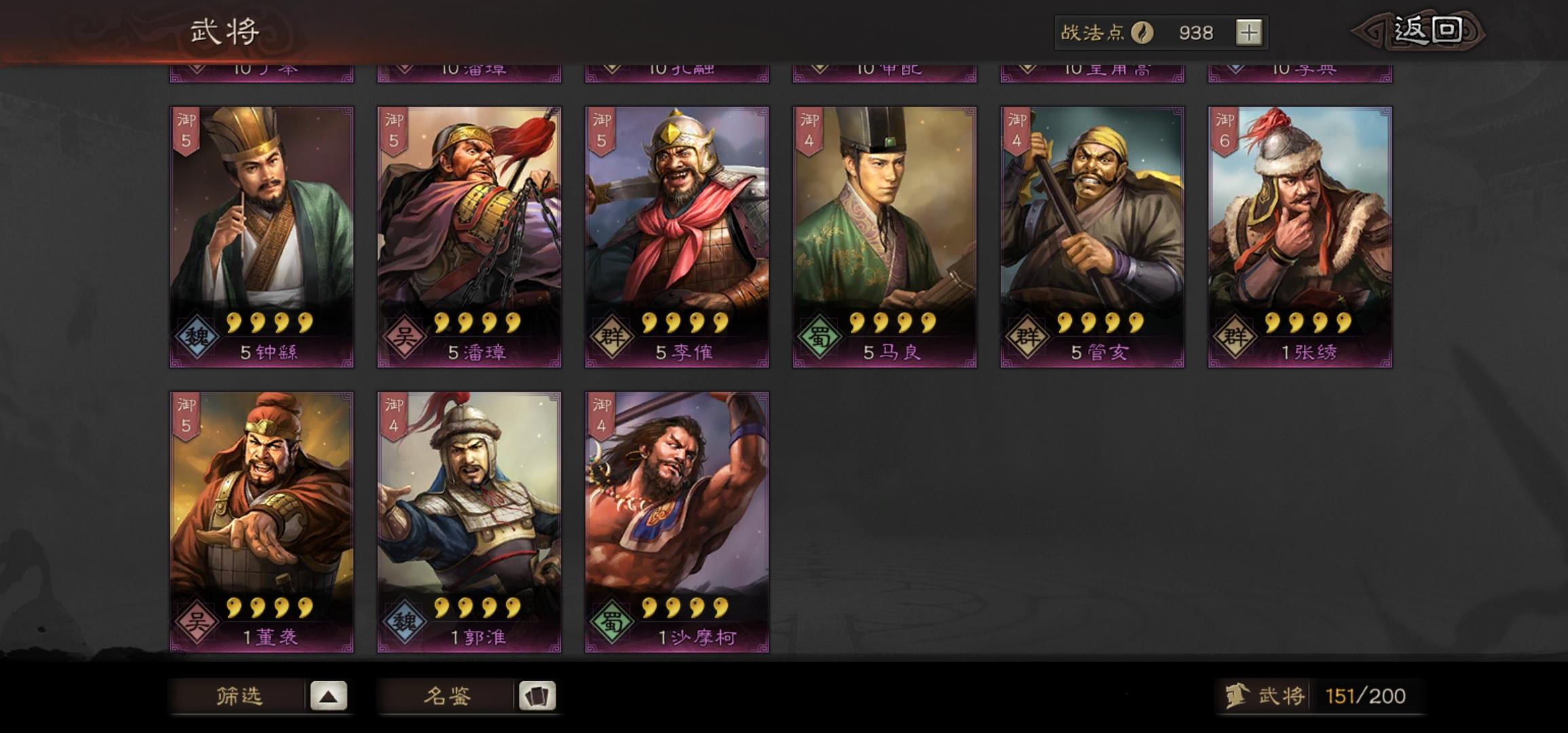Viewport: 1568px width, 733px height.
Task: Click the helmet icon beside 武将 count
Action: coord(1238,696)
